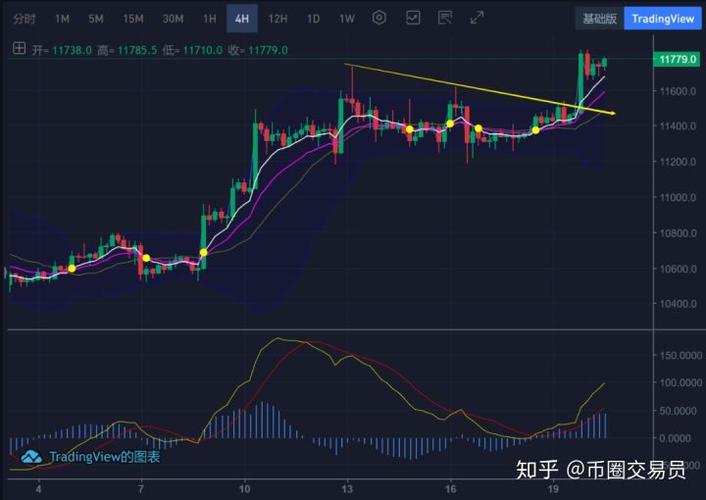Open the indicators chart icon
The width and height of the screenshot is (706, 500).
coord(413,18)
